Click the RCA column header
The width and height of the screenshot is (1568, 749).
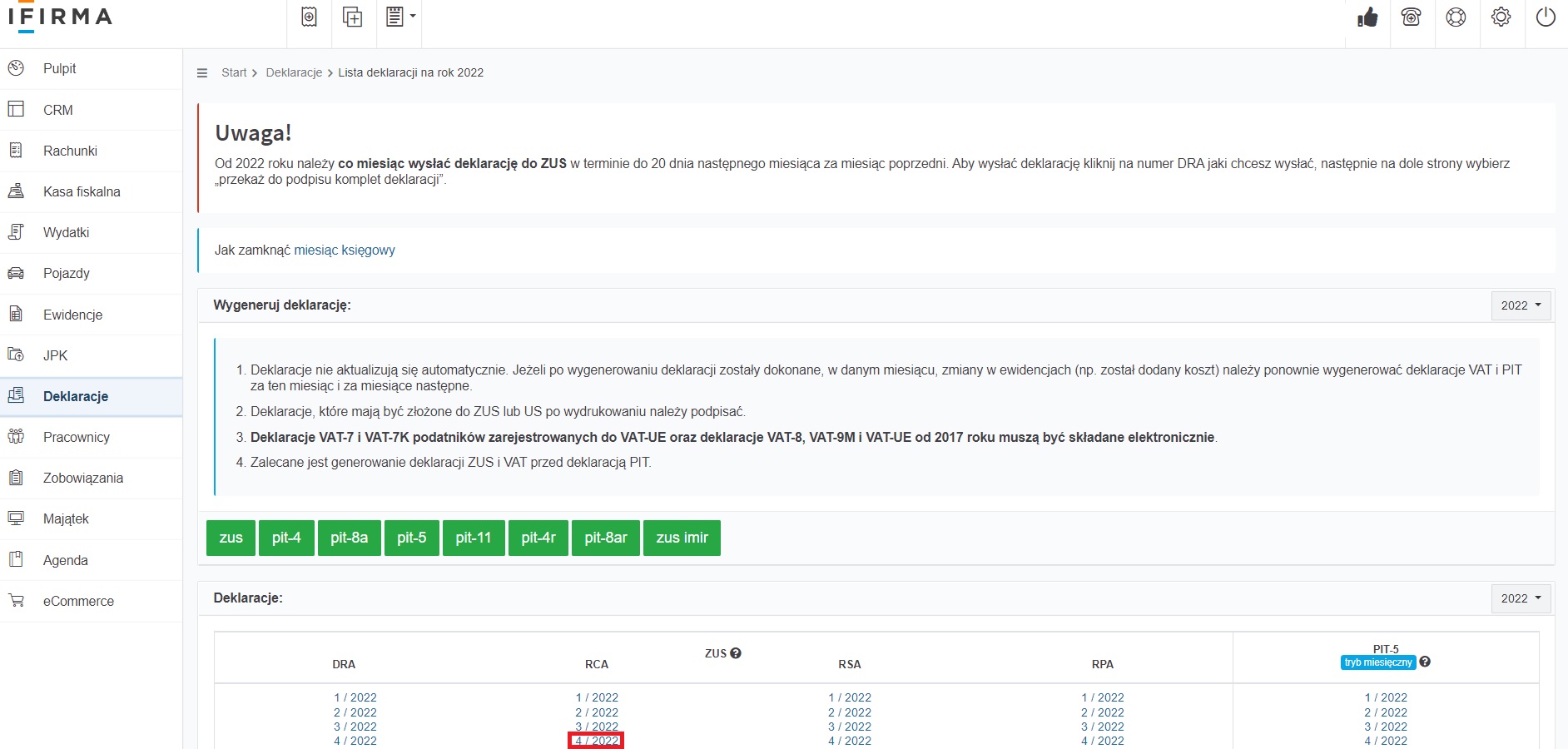(x=597, y=664)
